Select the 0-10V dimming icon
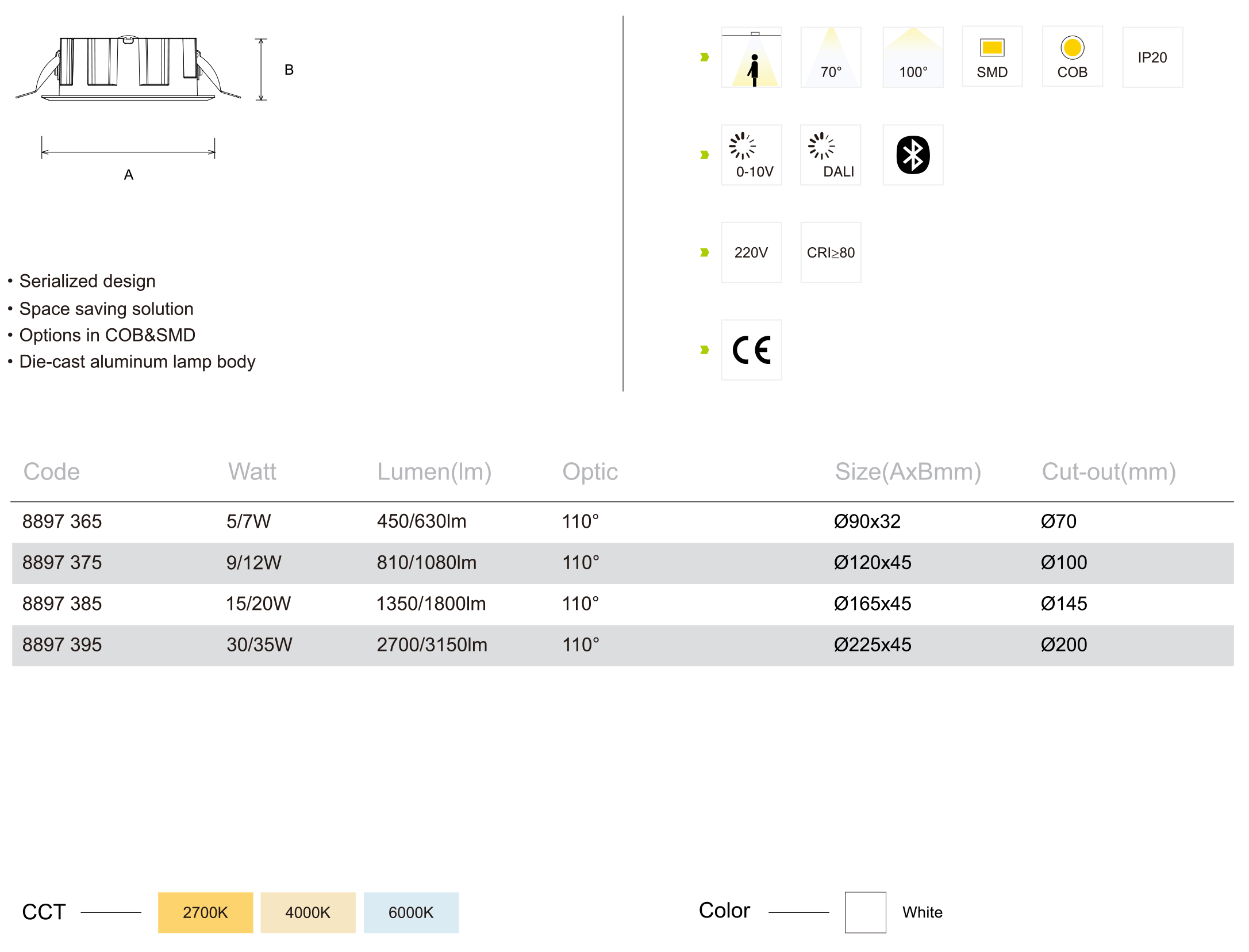The width and height of the screenshot is (1249, 952). tap(751, 155)
